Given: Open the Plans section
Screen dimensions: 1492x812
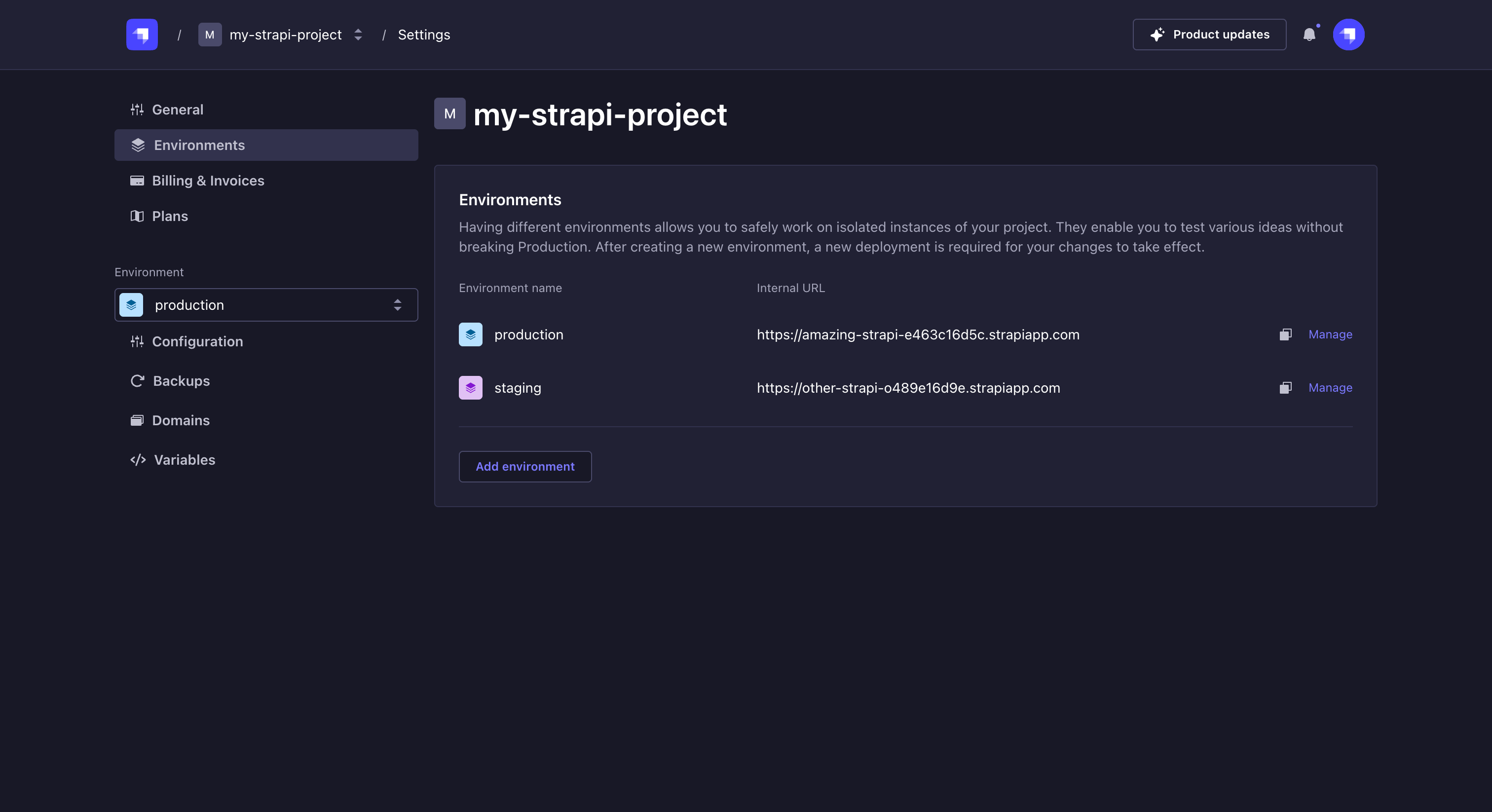Looking at the screenshot, I should (x=266, y=216).
